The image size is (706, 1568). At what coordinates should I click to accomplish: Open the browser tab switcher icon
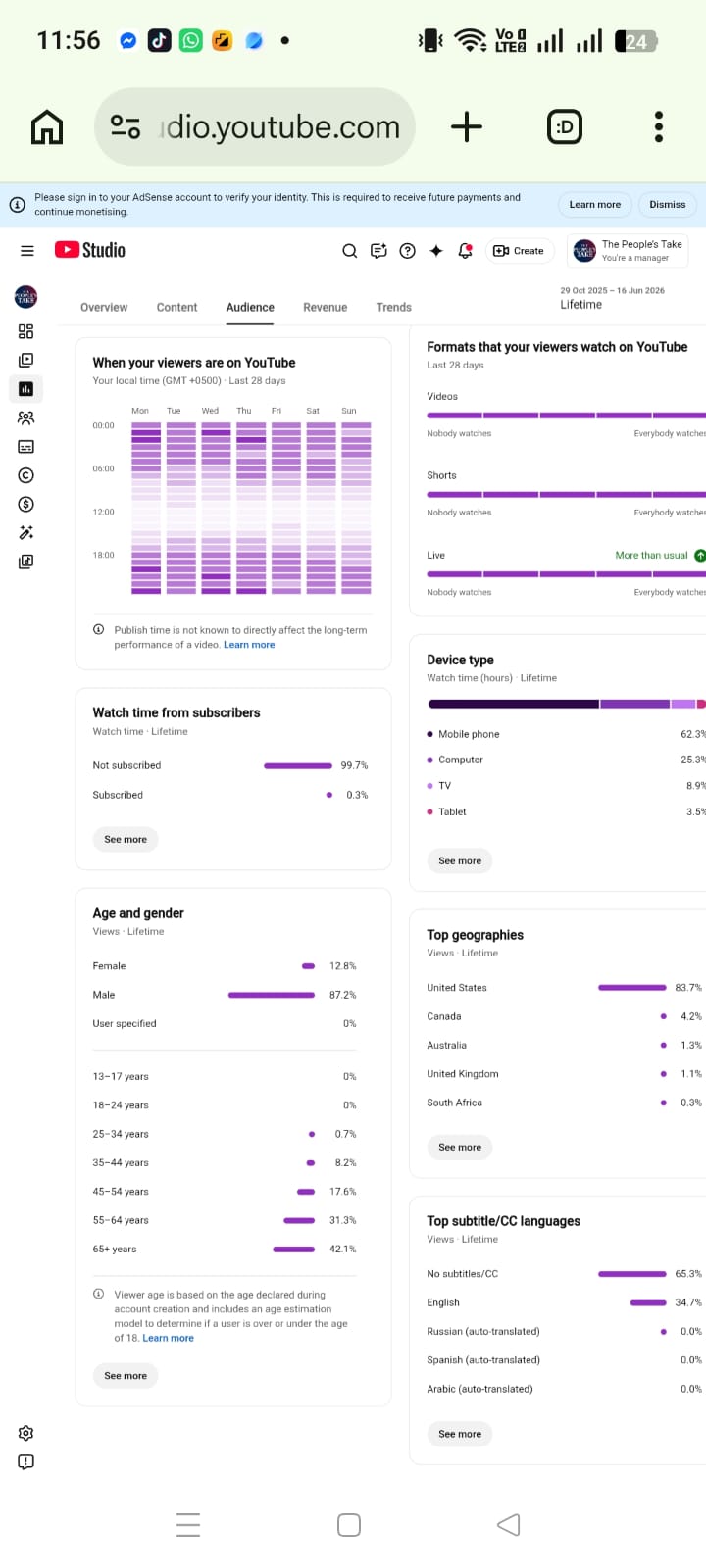[x=564, y=126]
